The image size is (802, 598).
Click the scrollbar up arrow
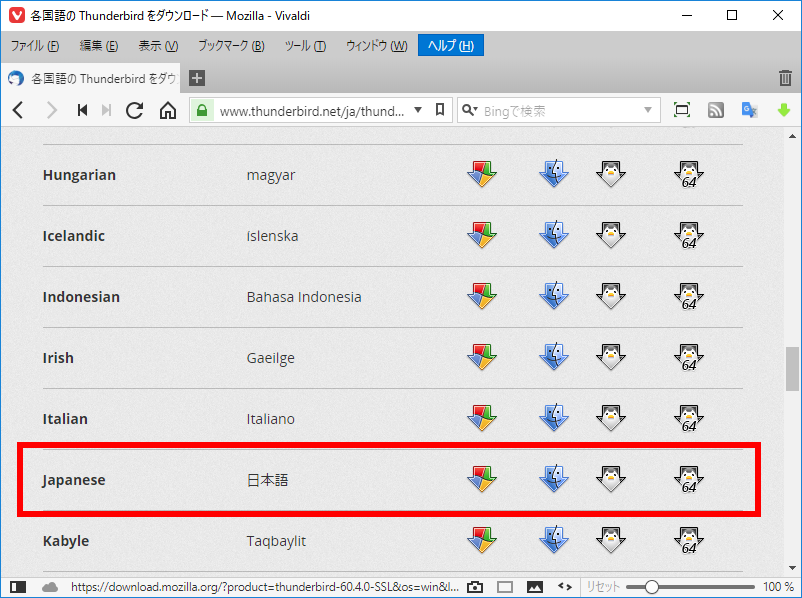point(792,136)
